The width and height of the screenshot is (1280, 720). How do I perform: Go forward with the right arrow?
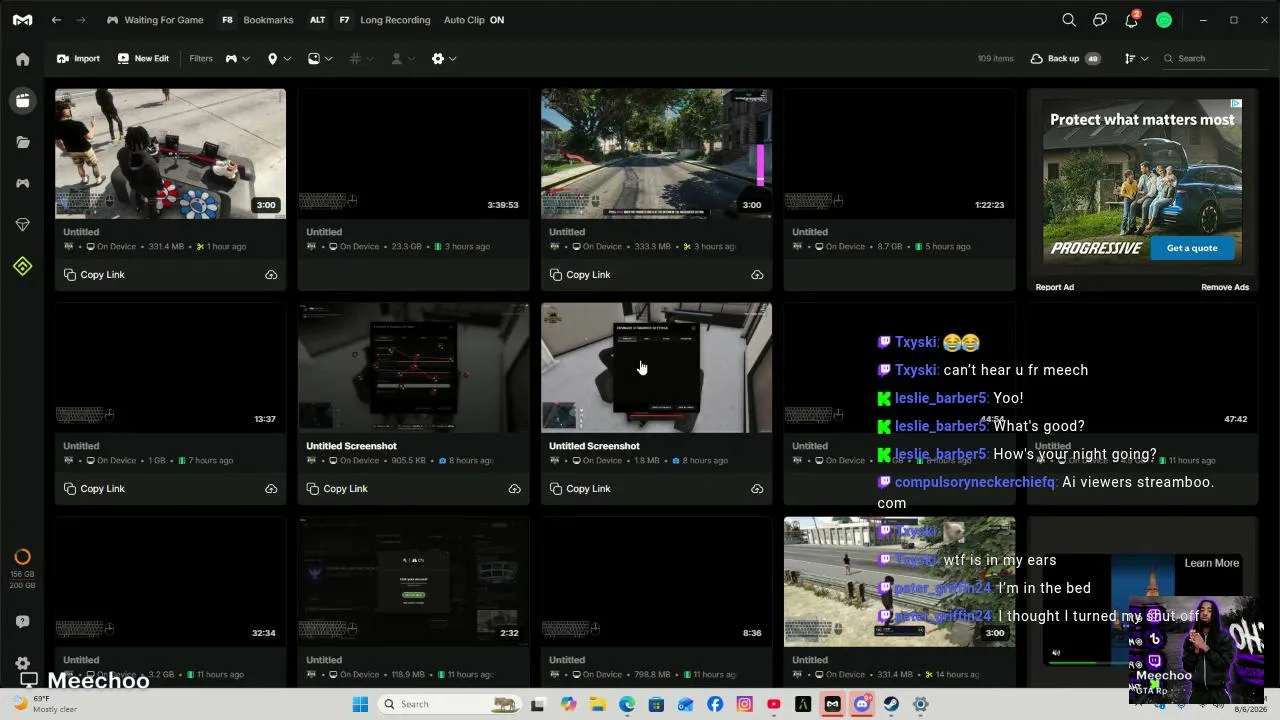(81, 20)
